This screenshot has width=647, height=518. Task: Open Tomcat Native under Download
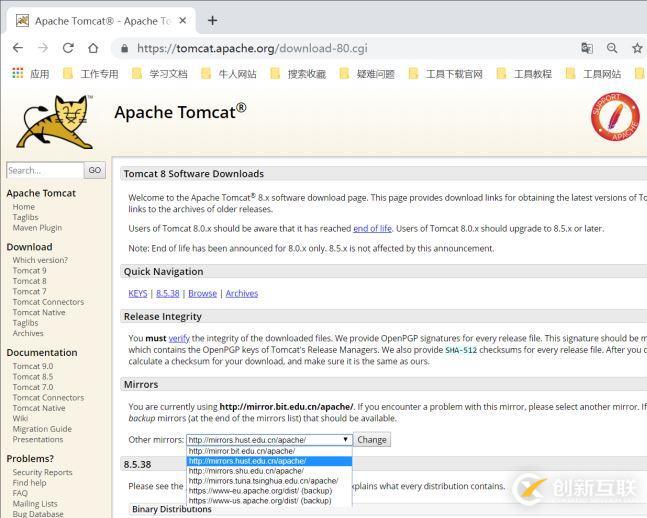click(x=39, y=312)
